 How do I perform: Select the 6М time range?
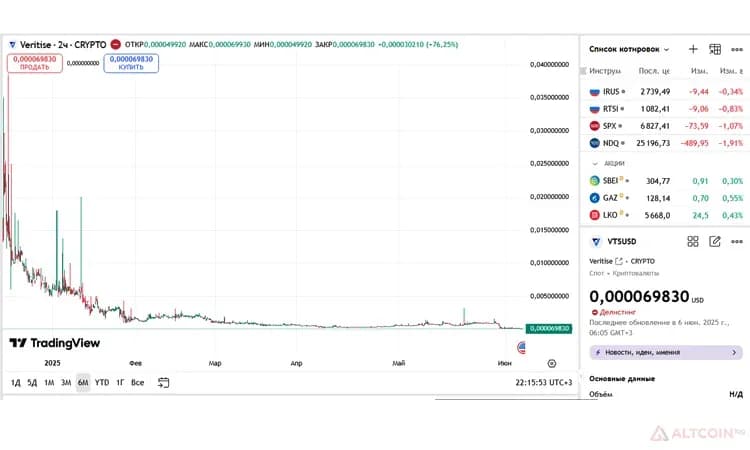(83, 383)
